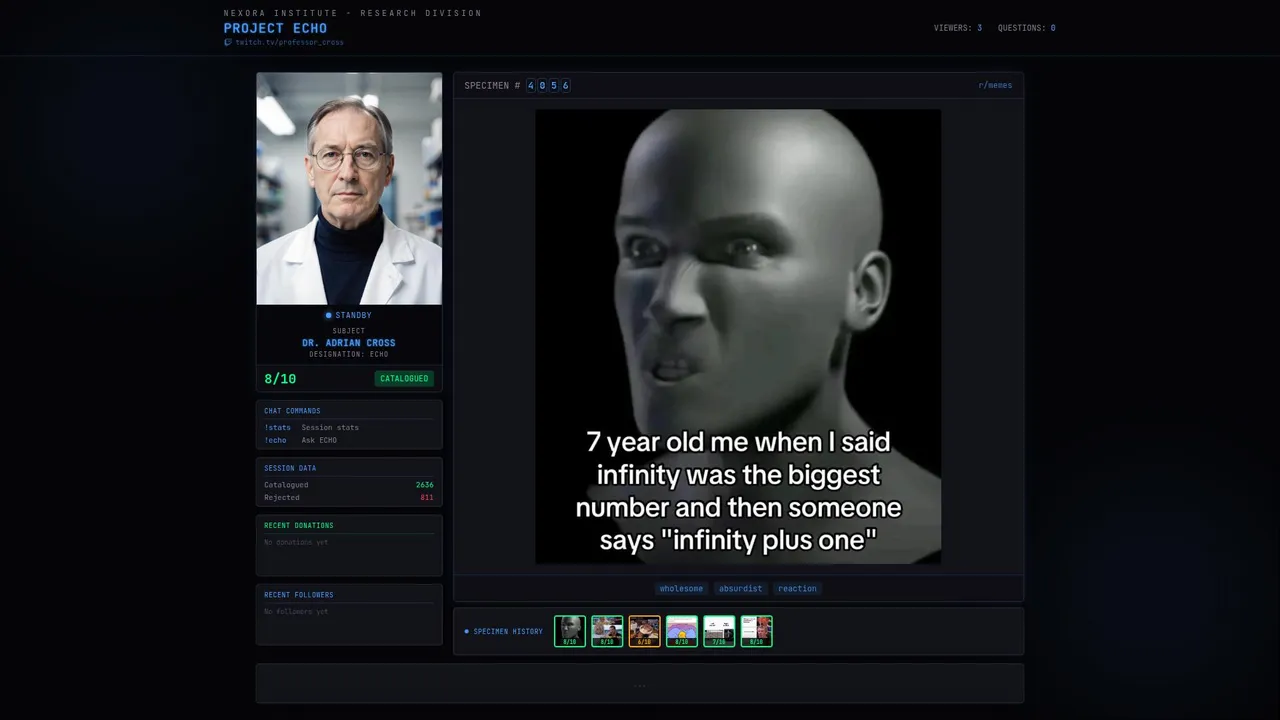This screenshot has height=720, width=1280.
Task: Click the DESIGNATION: ECHO line
Action: tap(349, 354)
